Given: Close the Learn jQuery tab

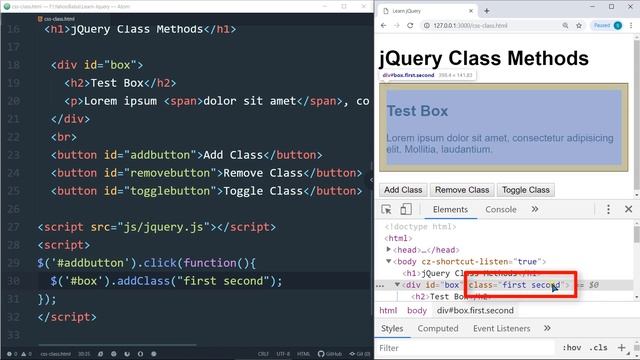Looking at the screenshot, I should click(x=471, y=11).
